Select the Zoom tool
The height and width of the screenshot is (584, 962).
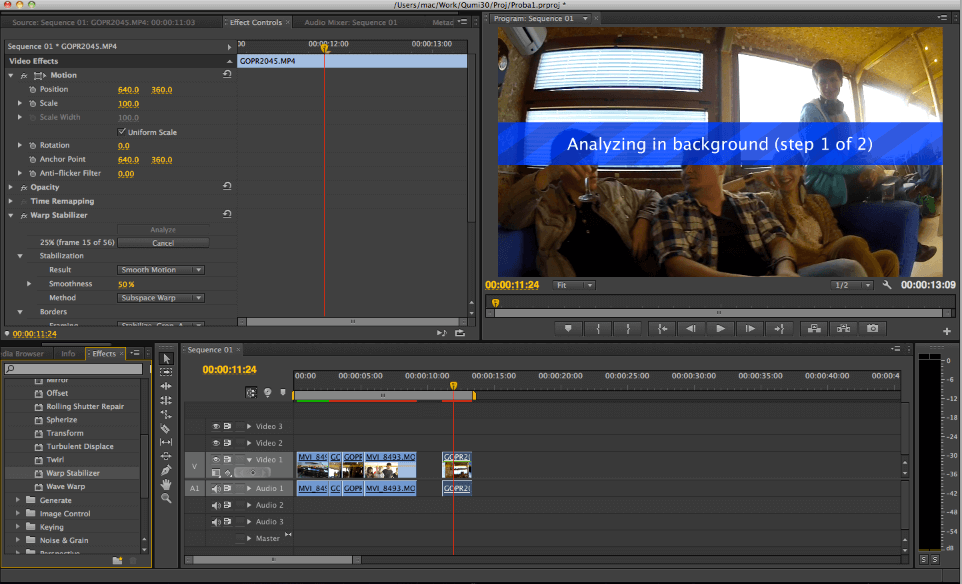click(x=166, y=499)
